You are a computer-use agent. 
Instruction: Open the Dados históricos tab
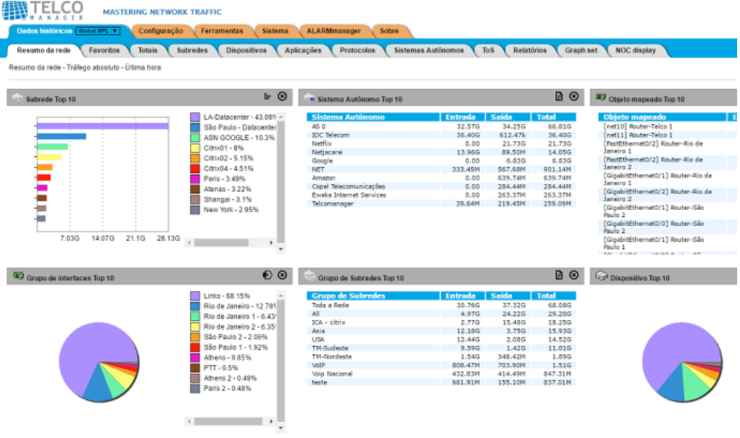[44, 31]
